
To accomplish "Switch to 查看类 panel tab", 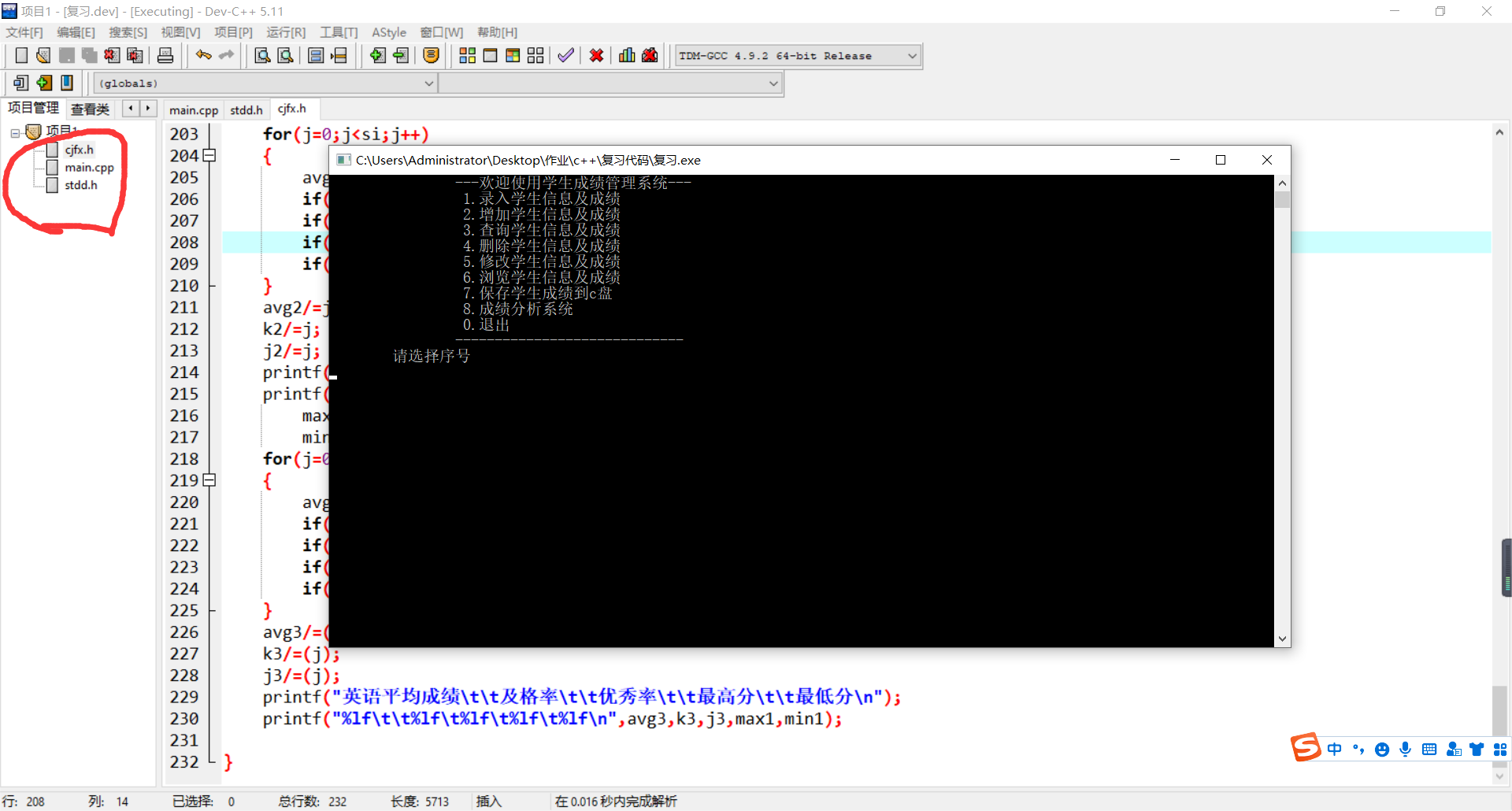I will [x=91, y=109].
